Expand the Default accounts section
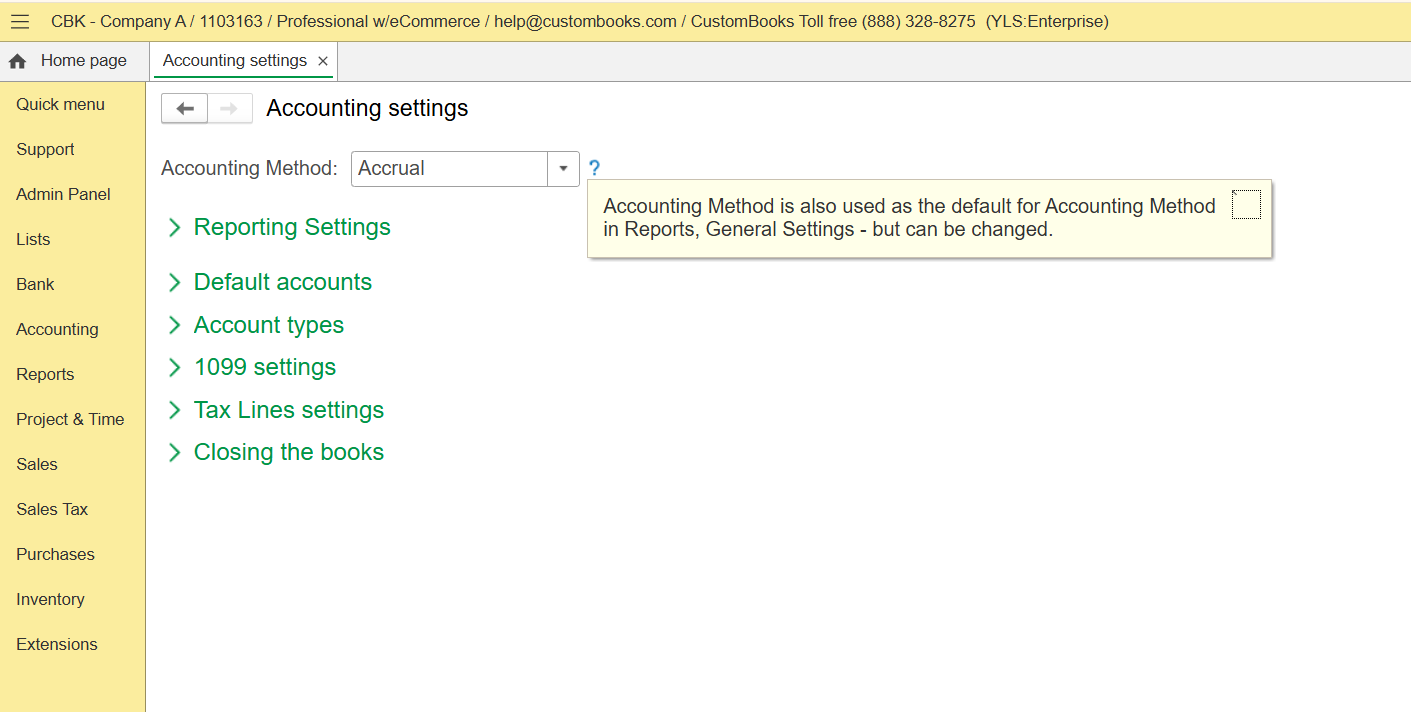This screenshot has height=712, width=1411. [282, 282]
